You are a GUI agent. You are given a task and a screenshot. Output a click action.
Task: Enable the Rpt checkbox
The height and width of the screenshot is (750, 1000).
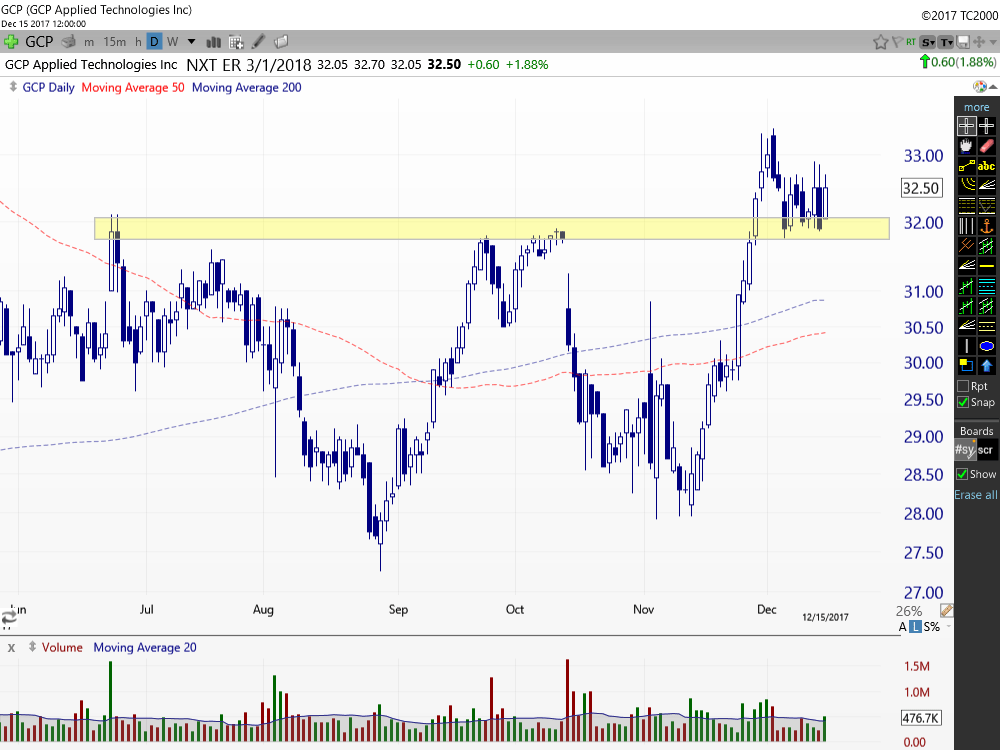(x=963, y=386)
